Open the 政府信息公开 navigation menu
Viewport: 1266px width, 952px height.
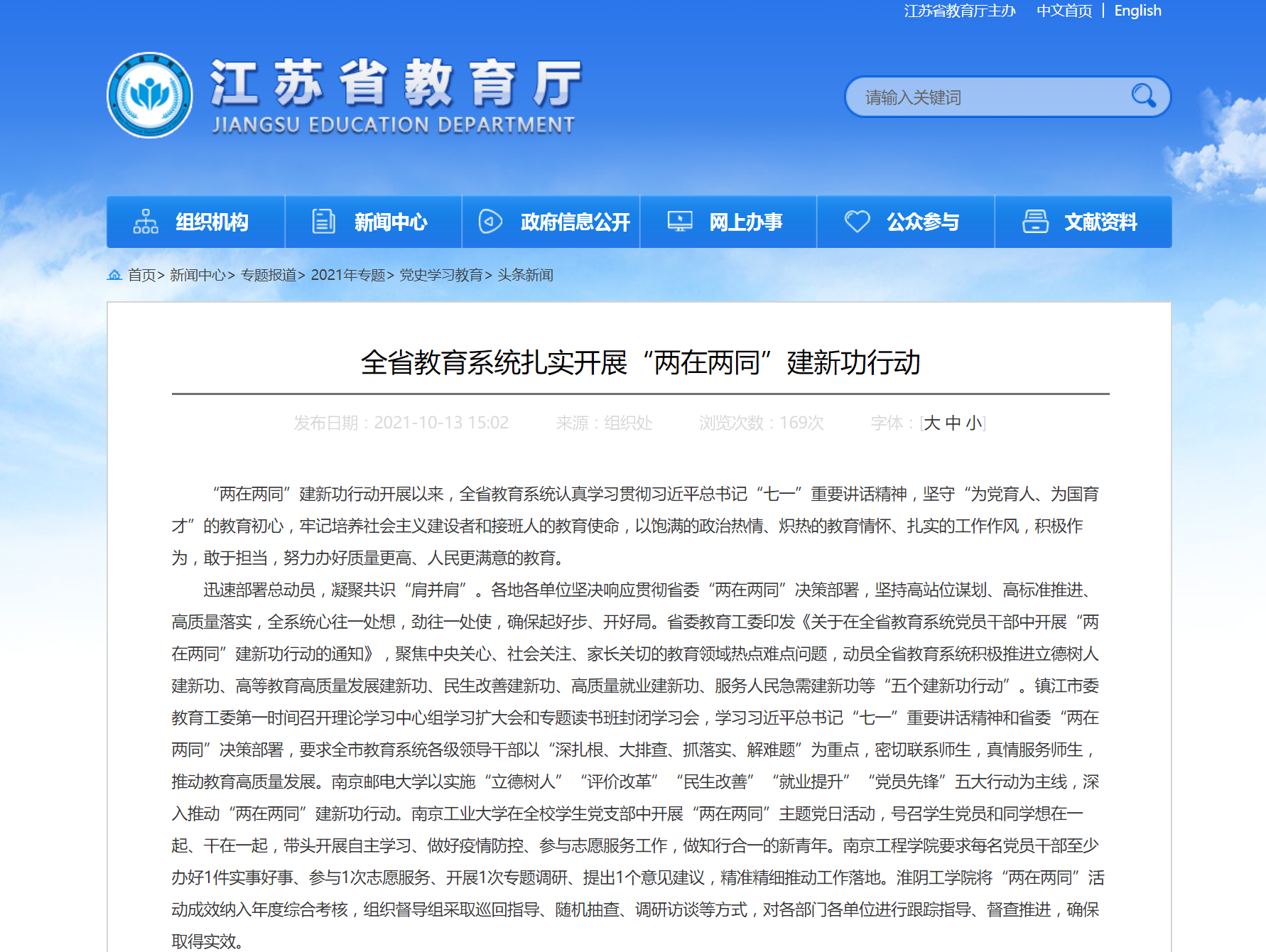575,222
